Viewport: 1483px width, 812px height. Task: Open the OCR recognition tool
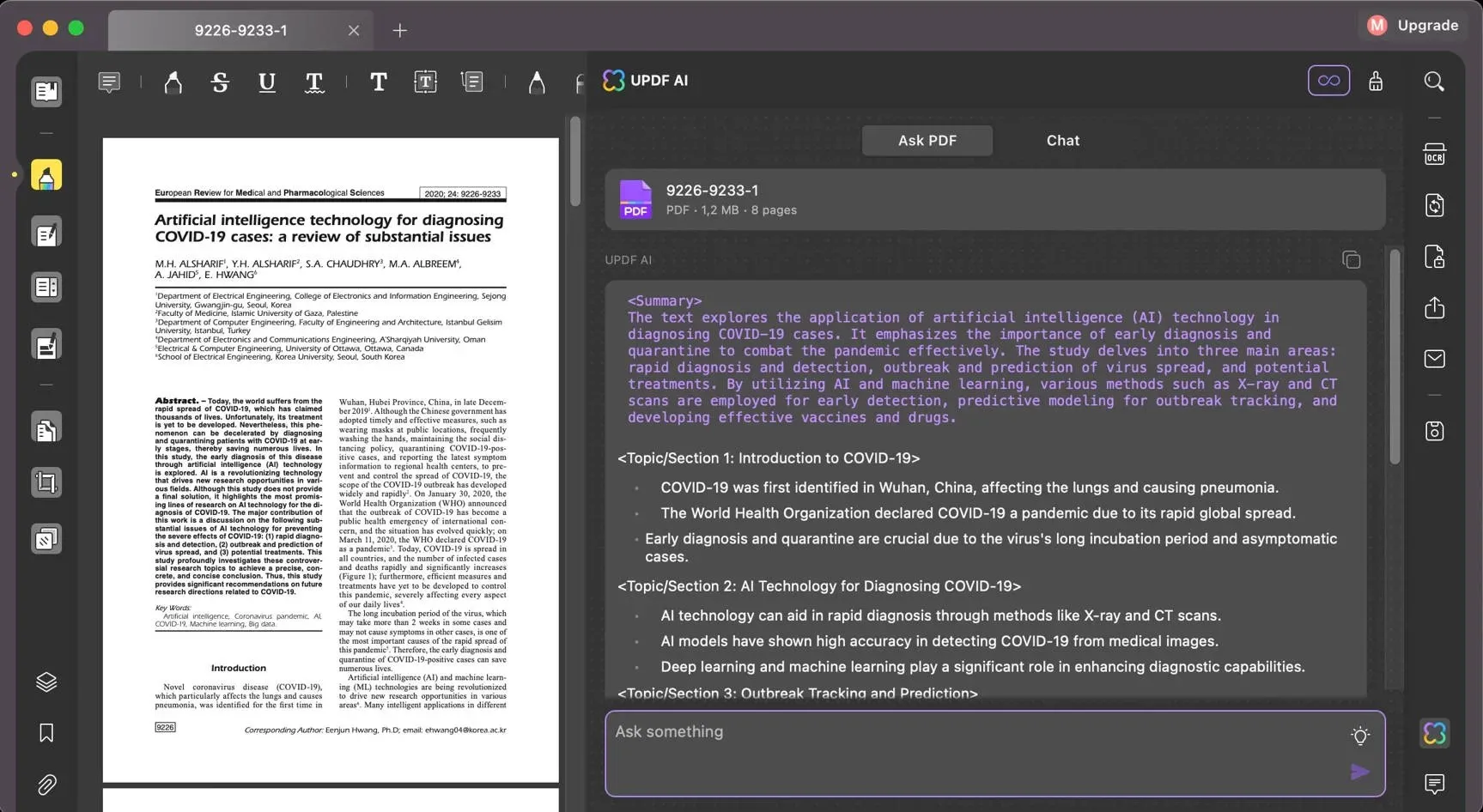click(x=1434, y=155)
